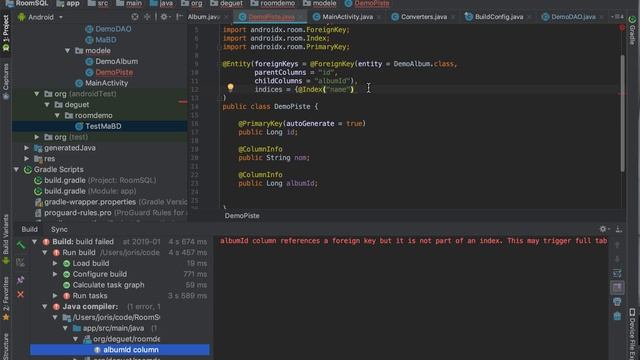Open the Device File Explorer side panel

632,334
